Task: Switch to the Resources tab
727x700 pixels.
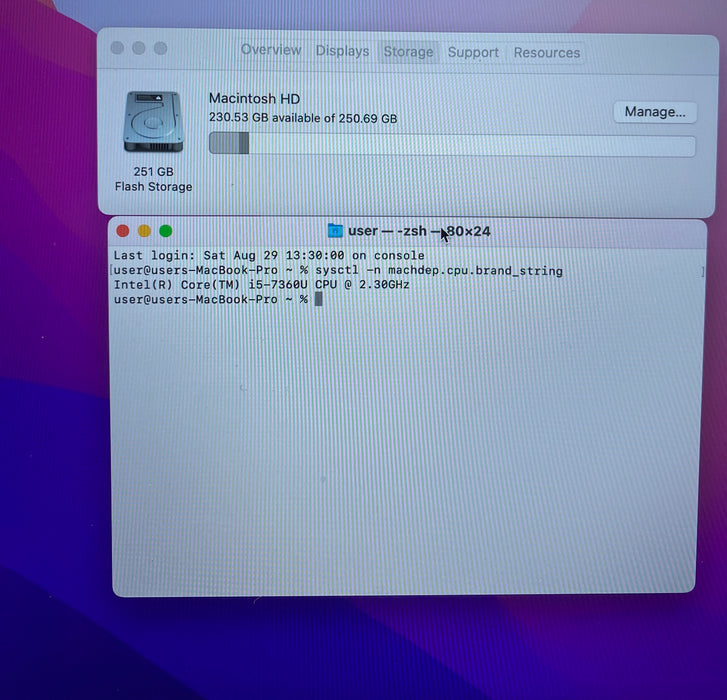Action: [x=547, y=53]
